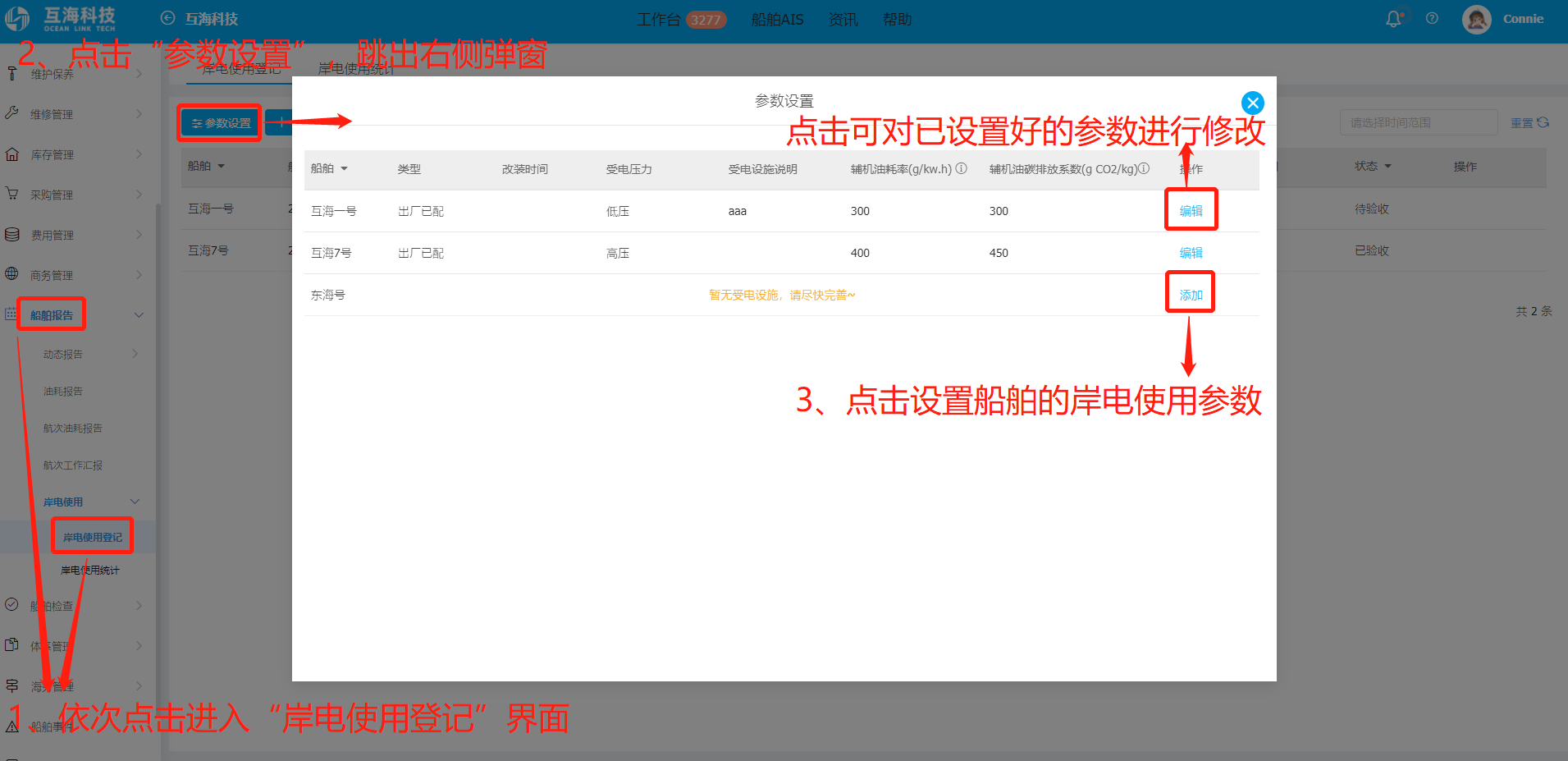The height and width of the screenshot is (761, 1568).
Task: Open the 状态 column filter dropdown
Action: [1387, 166]
